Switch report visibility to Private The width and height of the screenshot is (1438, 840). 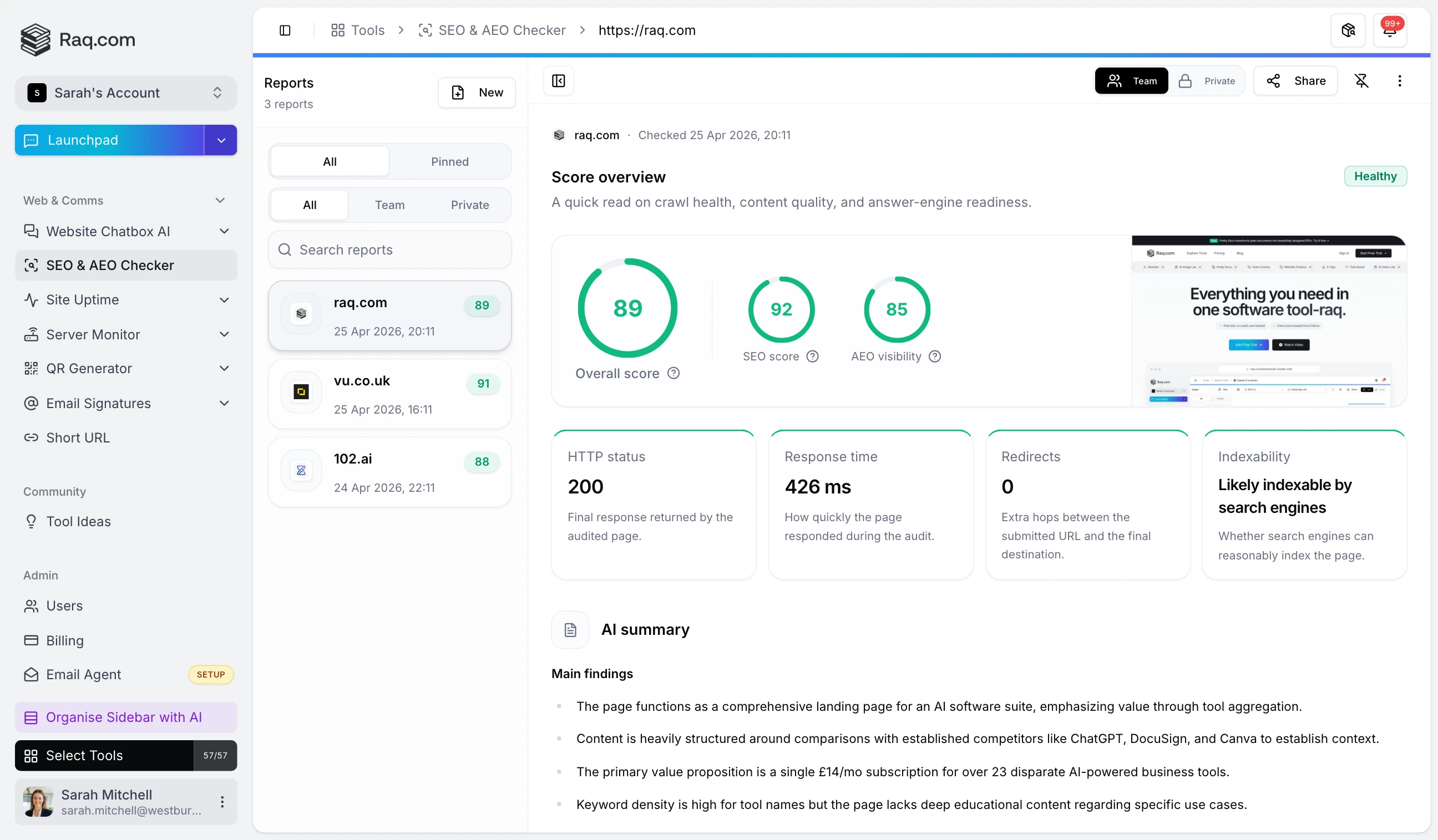1207,81
